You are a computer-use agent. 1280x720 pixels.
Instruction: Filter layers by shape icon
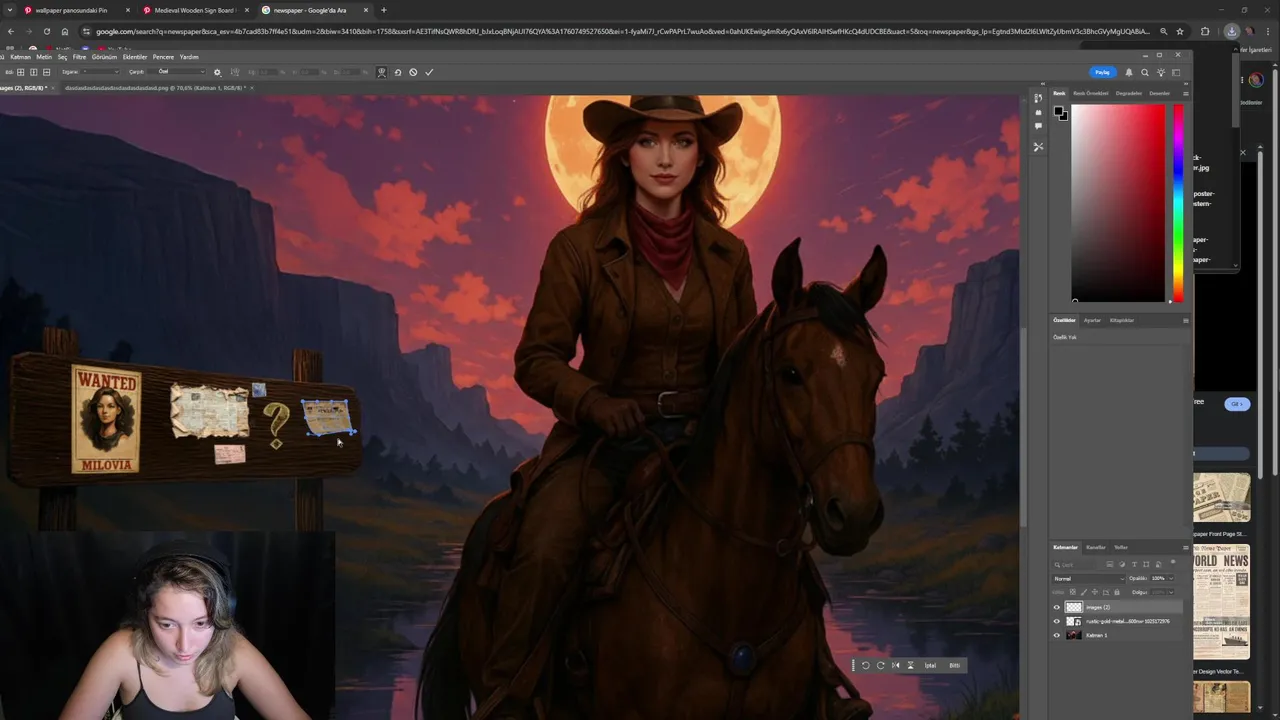[1146, 564]
